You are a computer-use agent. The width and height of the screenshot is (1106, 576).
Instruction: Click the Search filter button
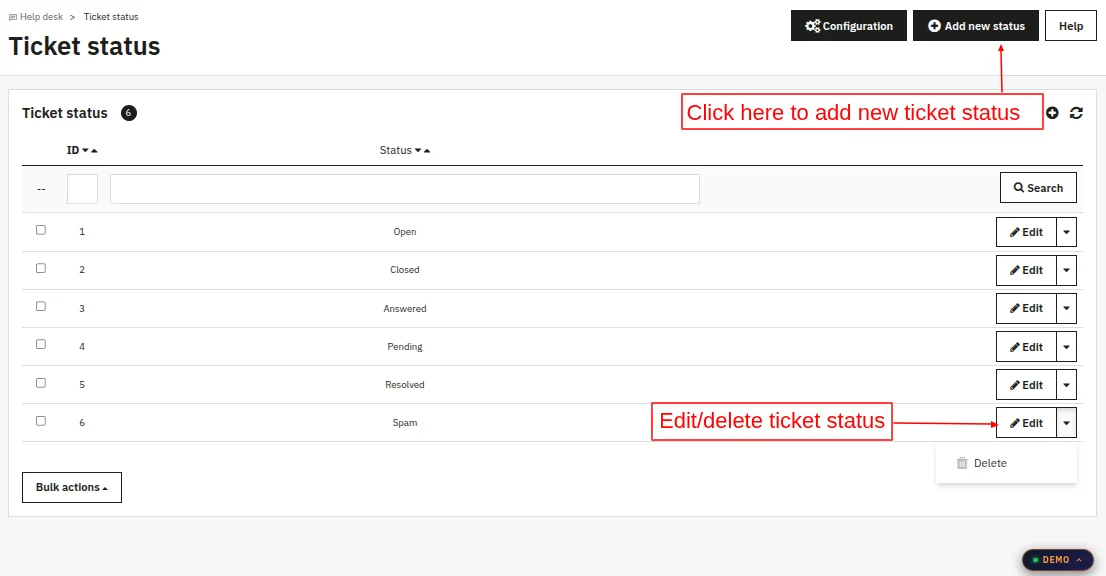1038,188
